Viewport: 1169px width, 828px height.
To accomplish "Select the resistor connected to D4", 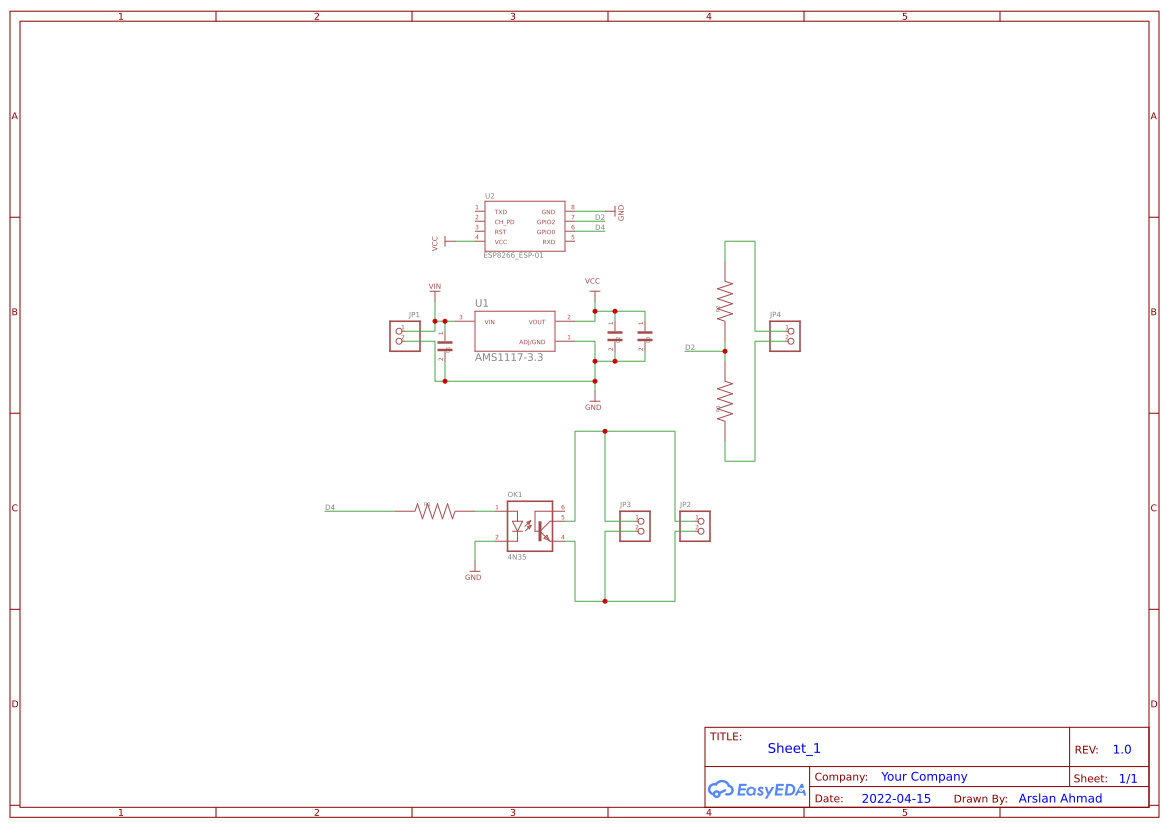I will click(435, 508).
